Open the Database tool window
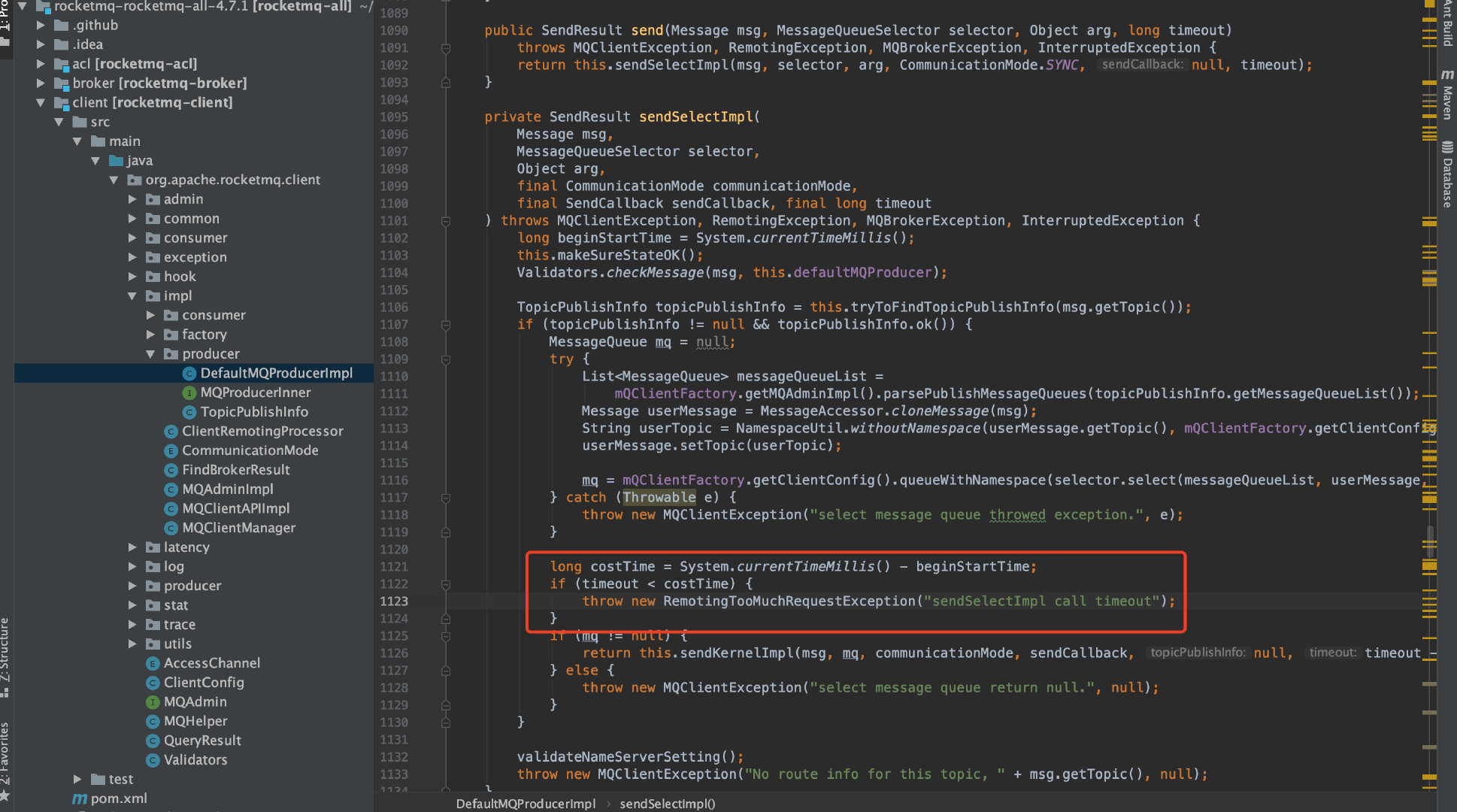The height and width of the screenshot is (812, 1457). click(1446, 174)
